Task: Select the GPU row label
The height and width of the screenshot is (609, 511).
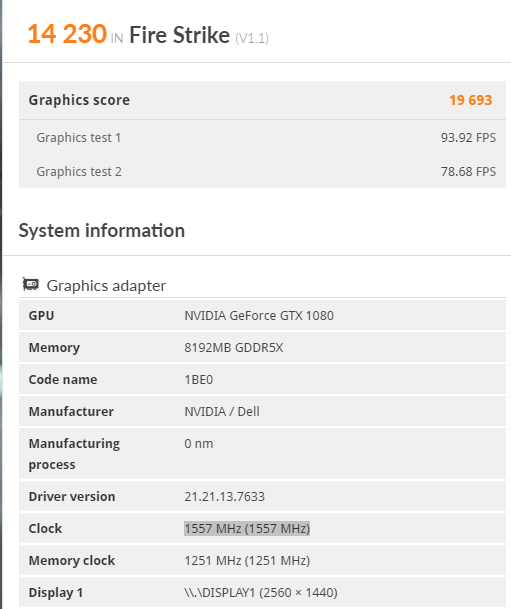Action: pos(41,315)
